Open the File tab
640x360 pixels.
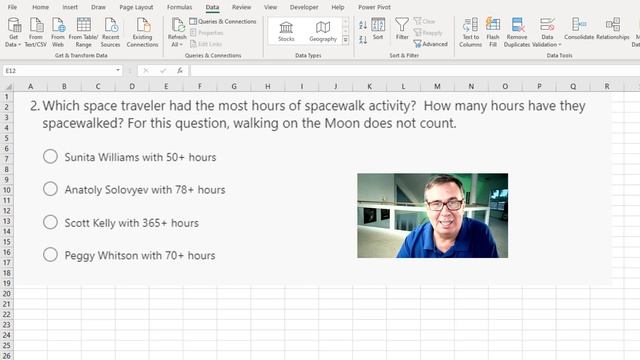coord(13,7)
